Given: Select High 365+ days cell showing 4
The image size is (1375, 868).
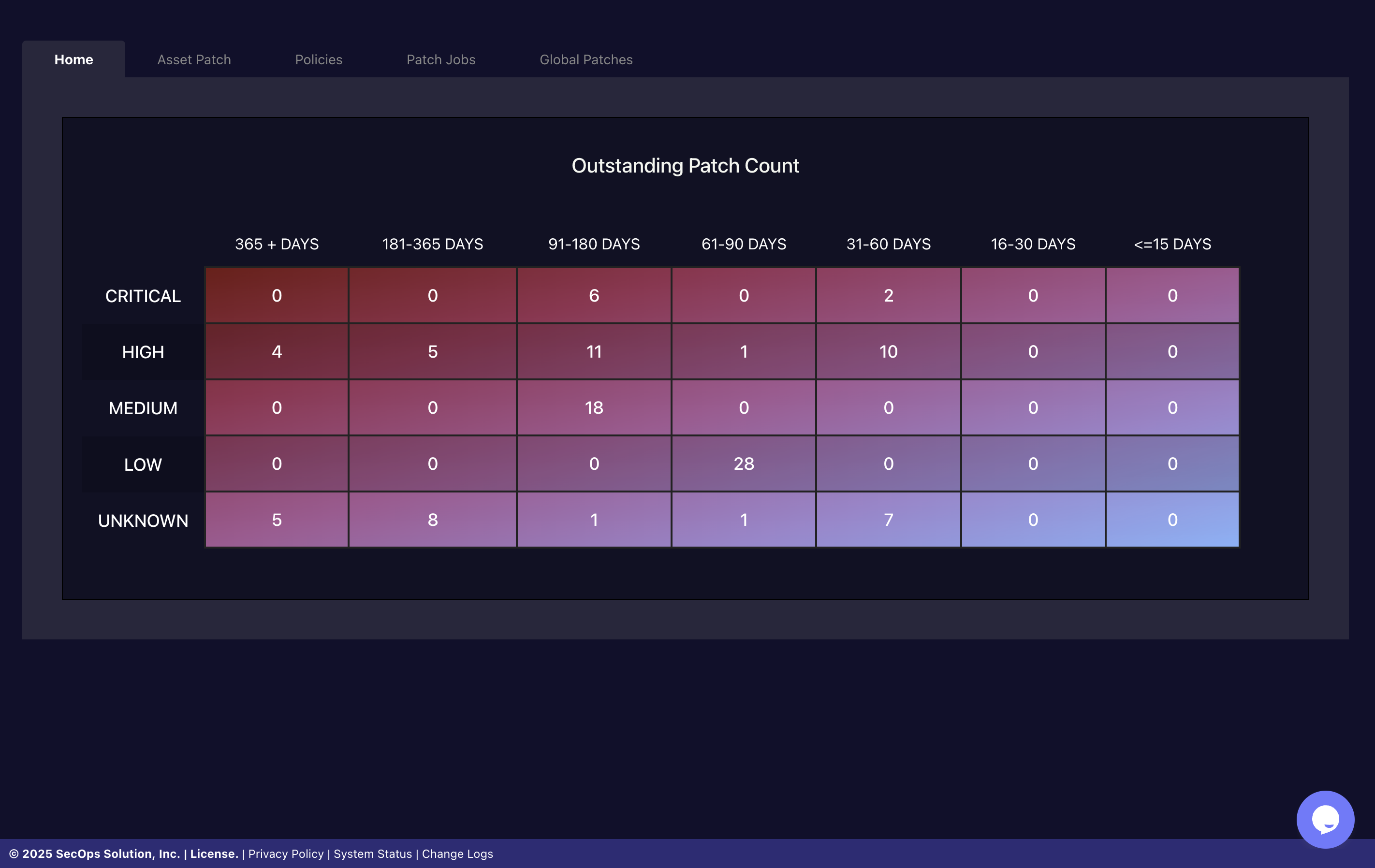Looking at the screenshot, I should click(277, 351).
